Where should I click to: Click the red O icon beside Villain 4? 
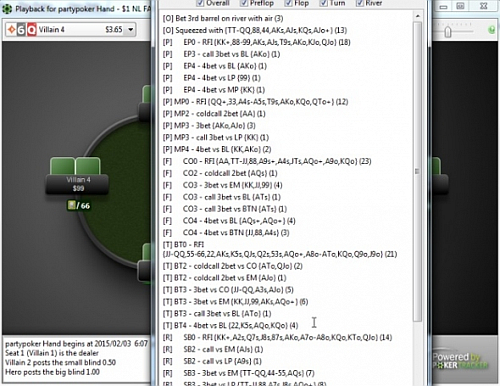click(x=31, y=30)
